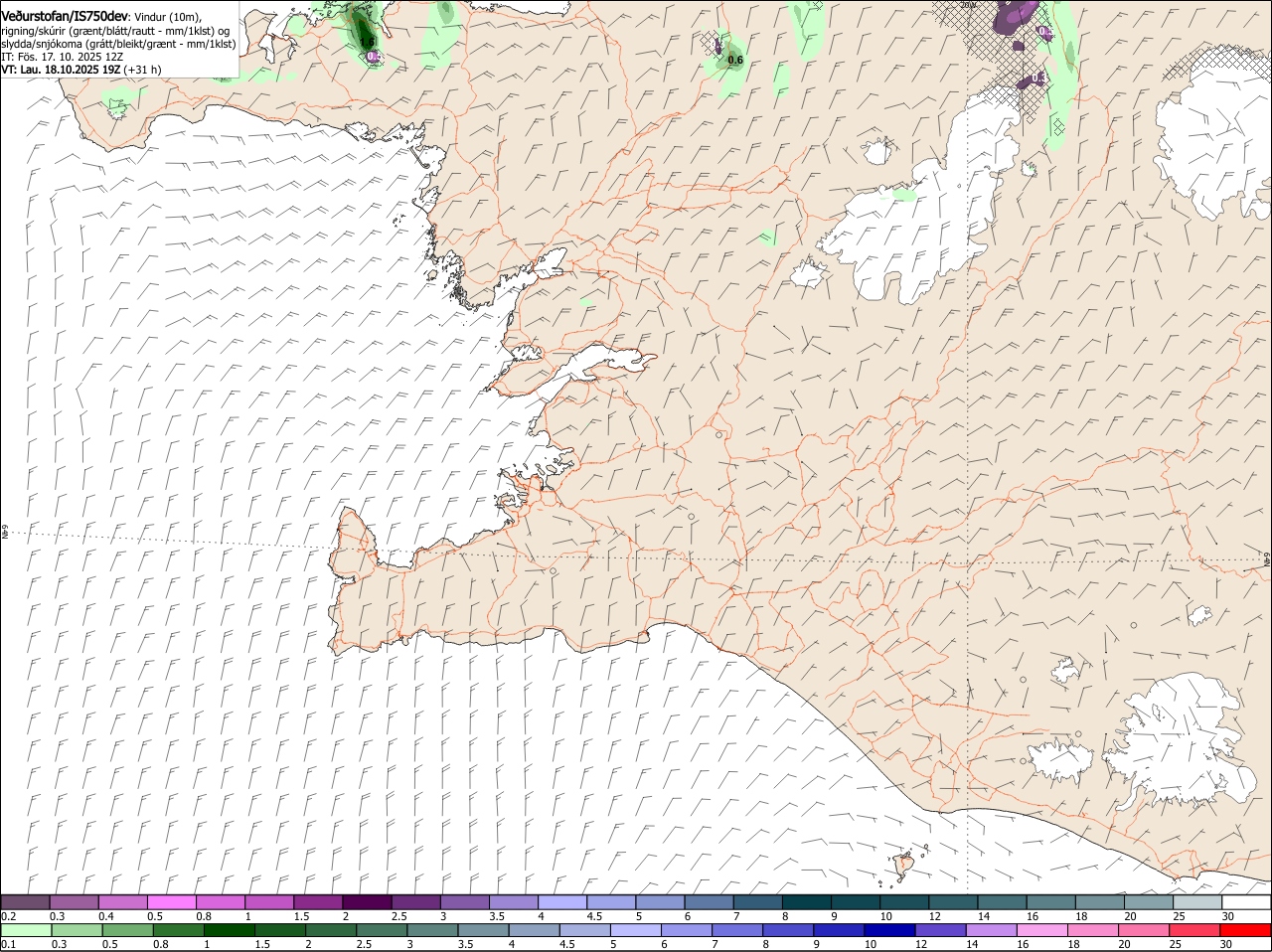Screen dimensions: 1272x952
Task: Click the 'IT: Fös. 17. 10. 2025 12Z' line
Action: [63, 57]
